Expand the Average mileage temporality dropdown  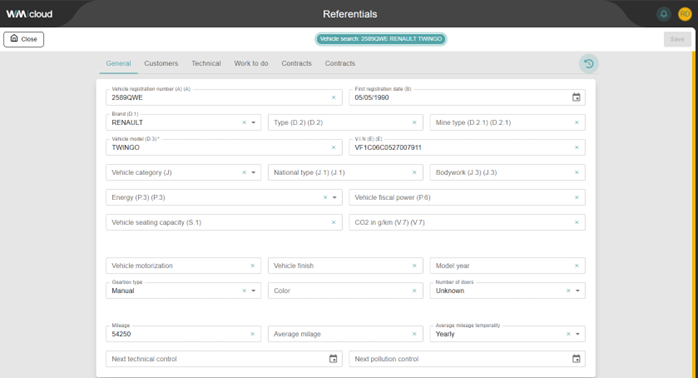pyautogui.click(x=577, y=334)
